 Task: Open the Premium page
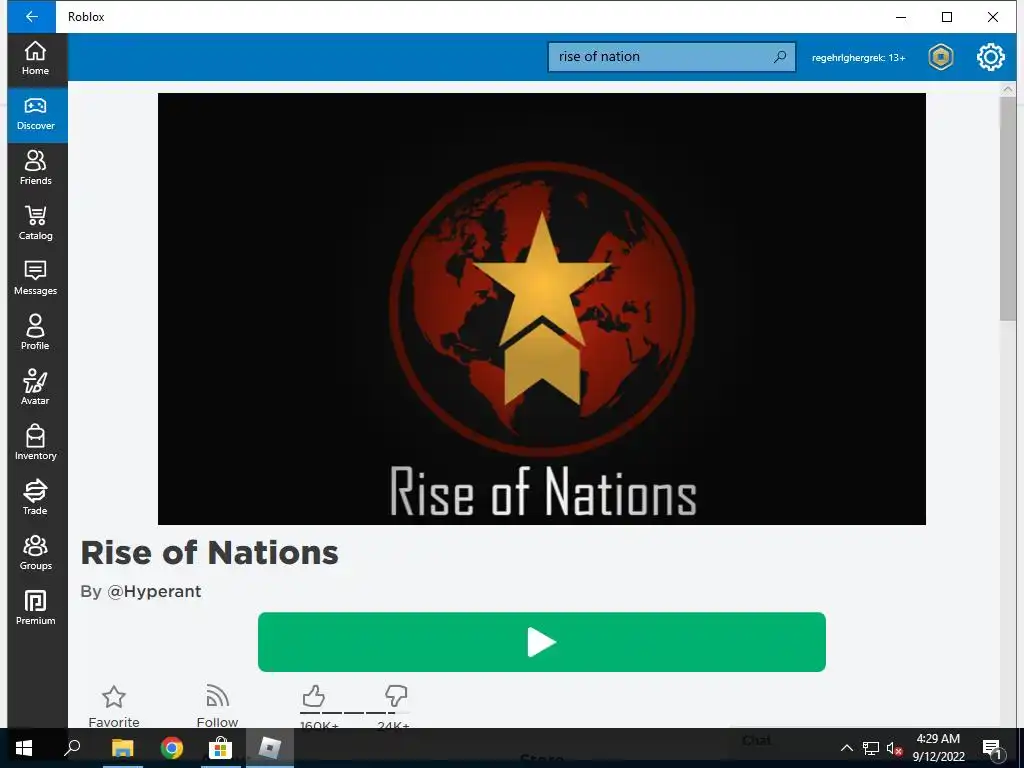[36, 608]
